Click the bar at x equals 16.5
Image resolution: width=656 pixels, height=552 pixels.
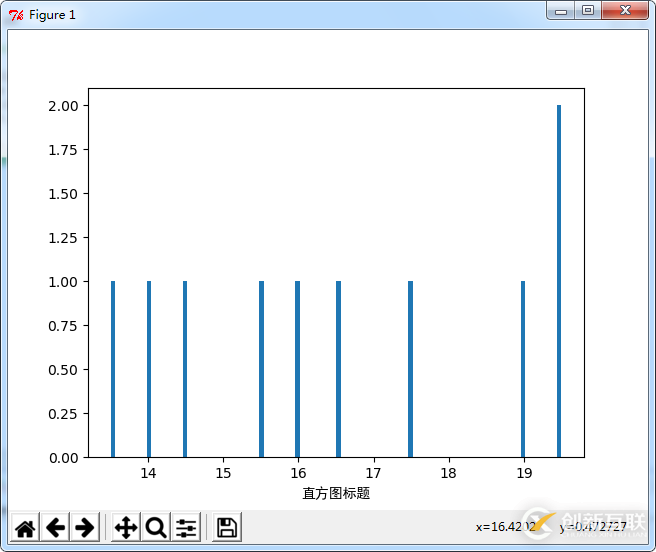click(x=338, y=369)
